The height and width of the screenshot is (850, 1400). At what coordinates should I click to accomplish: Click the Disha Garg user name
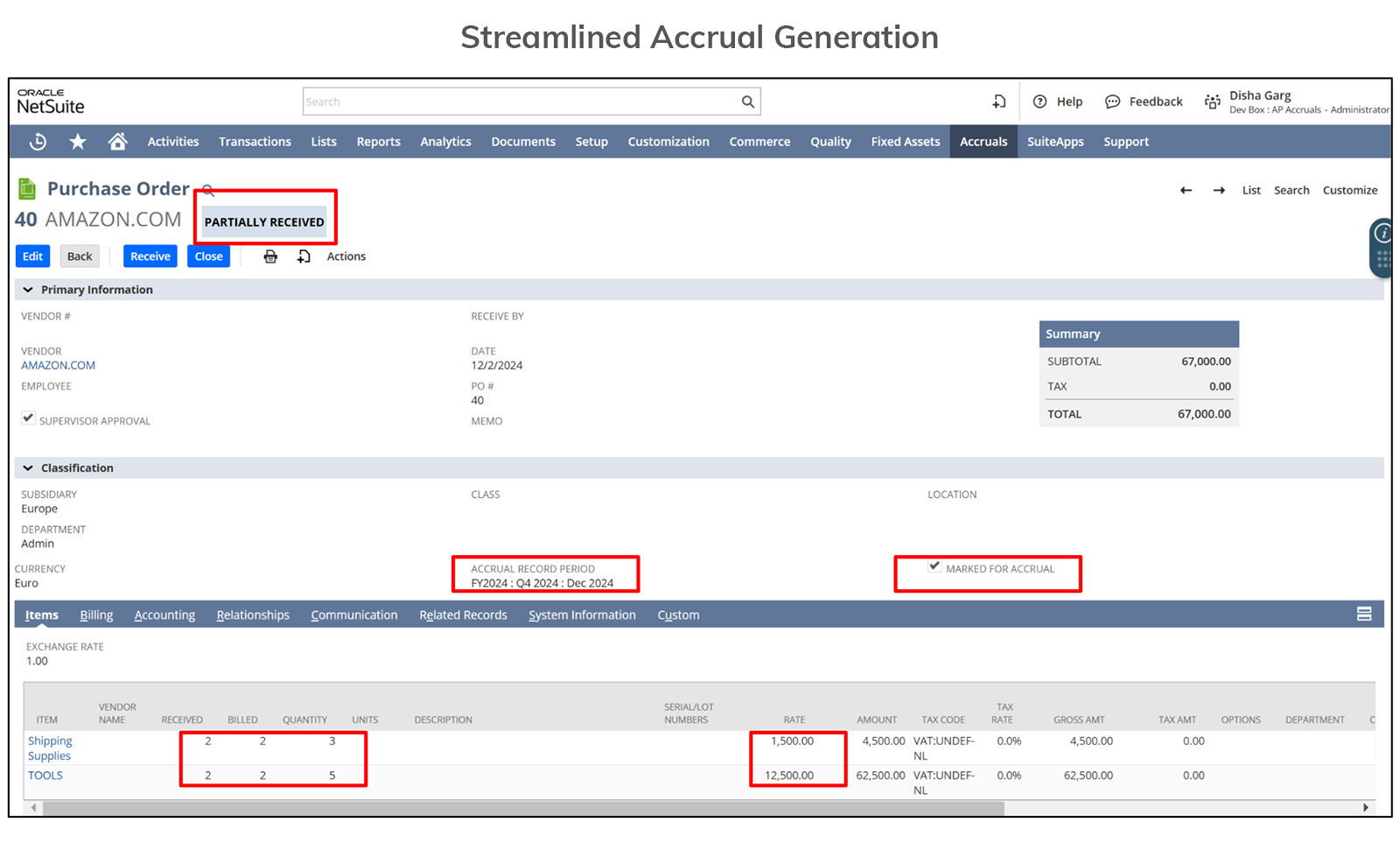tap(1260, 95)
